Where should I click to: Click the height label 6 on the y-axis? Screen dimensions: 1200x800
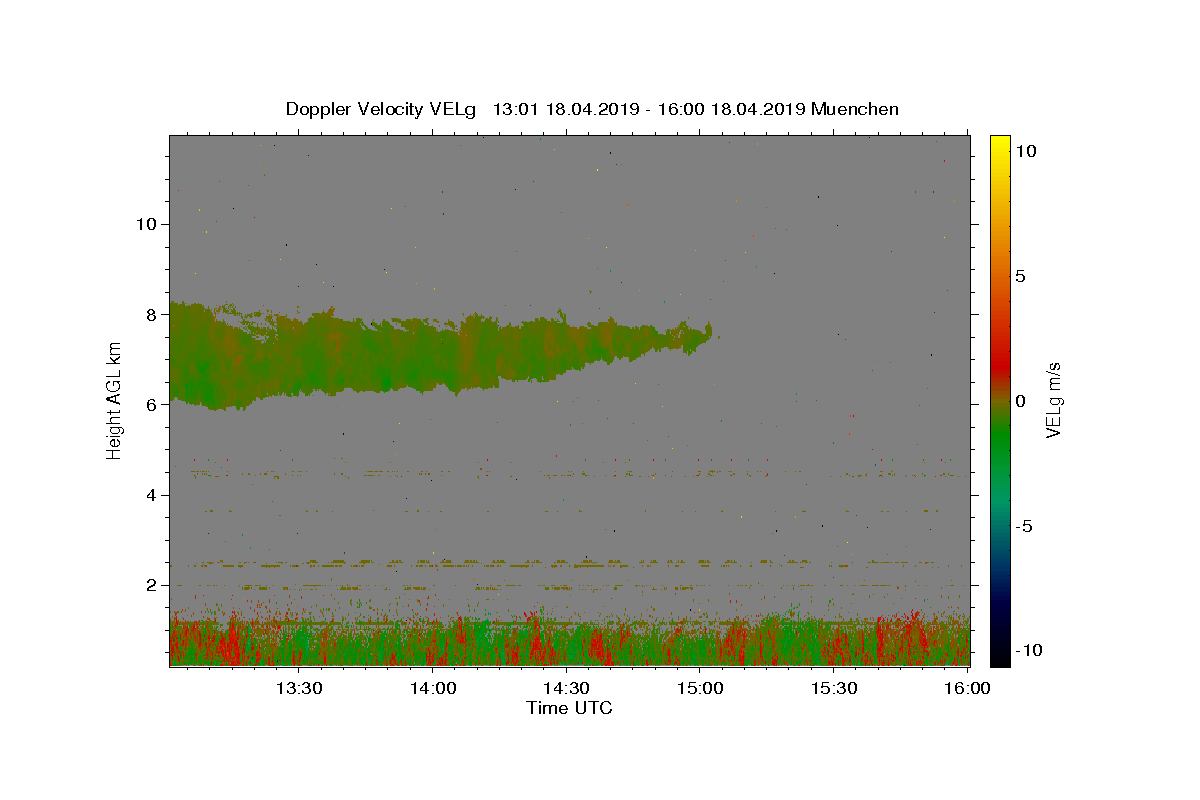point(152,404)
